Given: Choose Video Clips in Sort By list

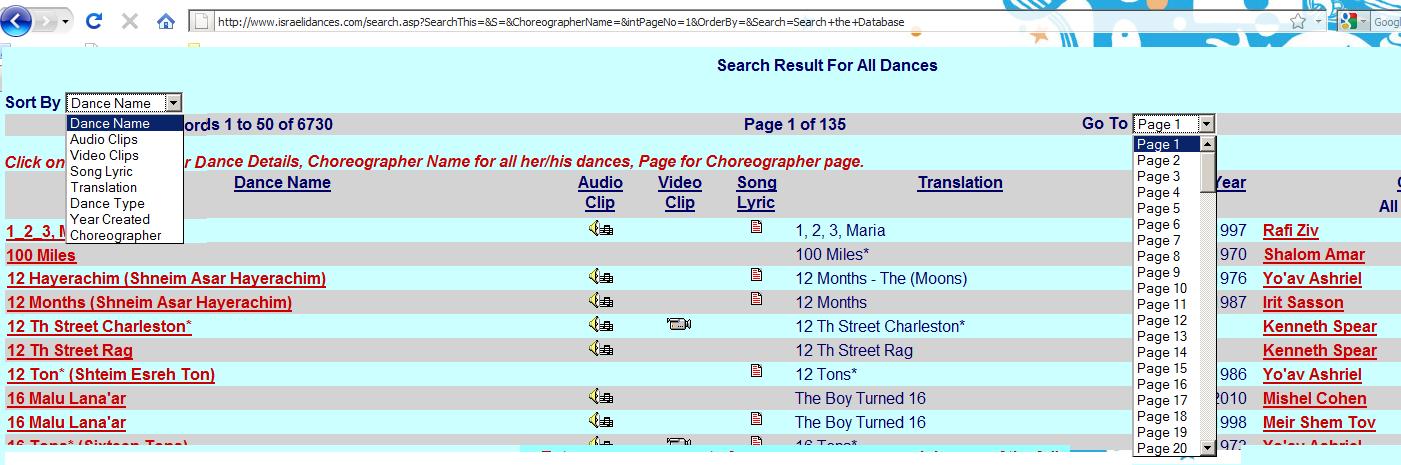Looking at the screenshot, I should [125, 156].
